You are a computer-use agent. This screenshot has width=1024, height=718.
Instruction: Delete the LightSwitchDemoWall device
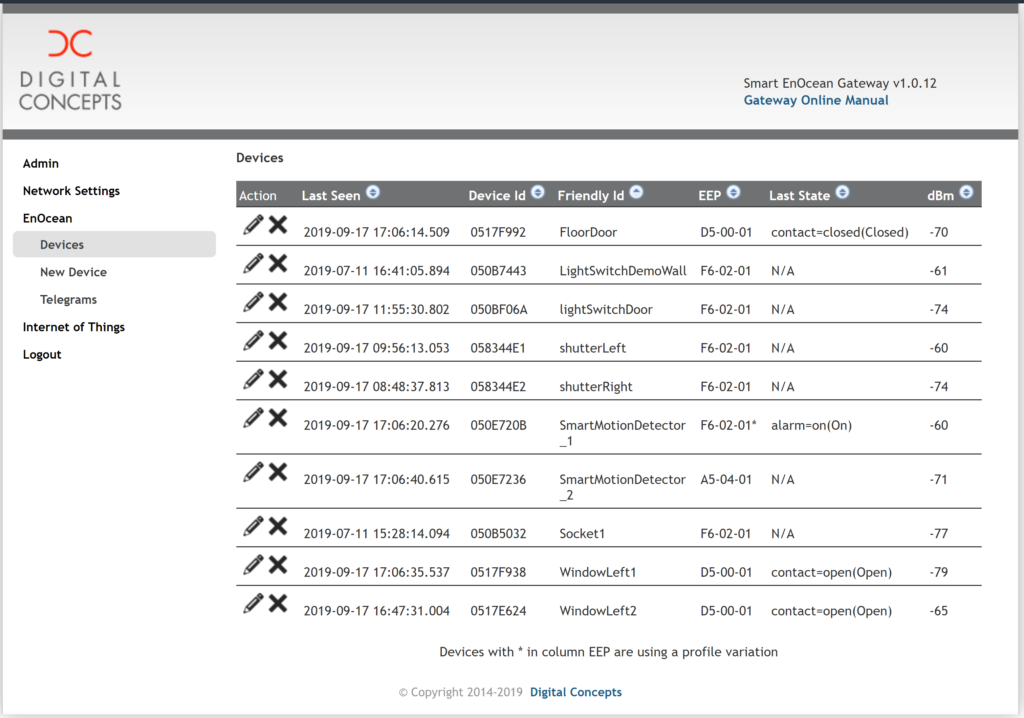(x=278, y=263)
